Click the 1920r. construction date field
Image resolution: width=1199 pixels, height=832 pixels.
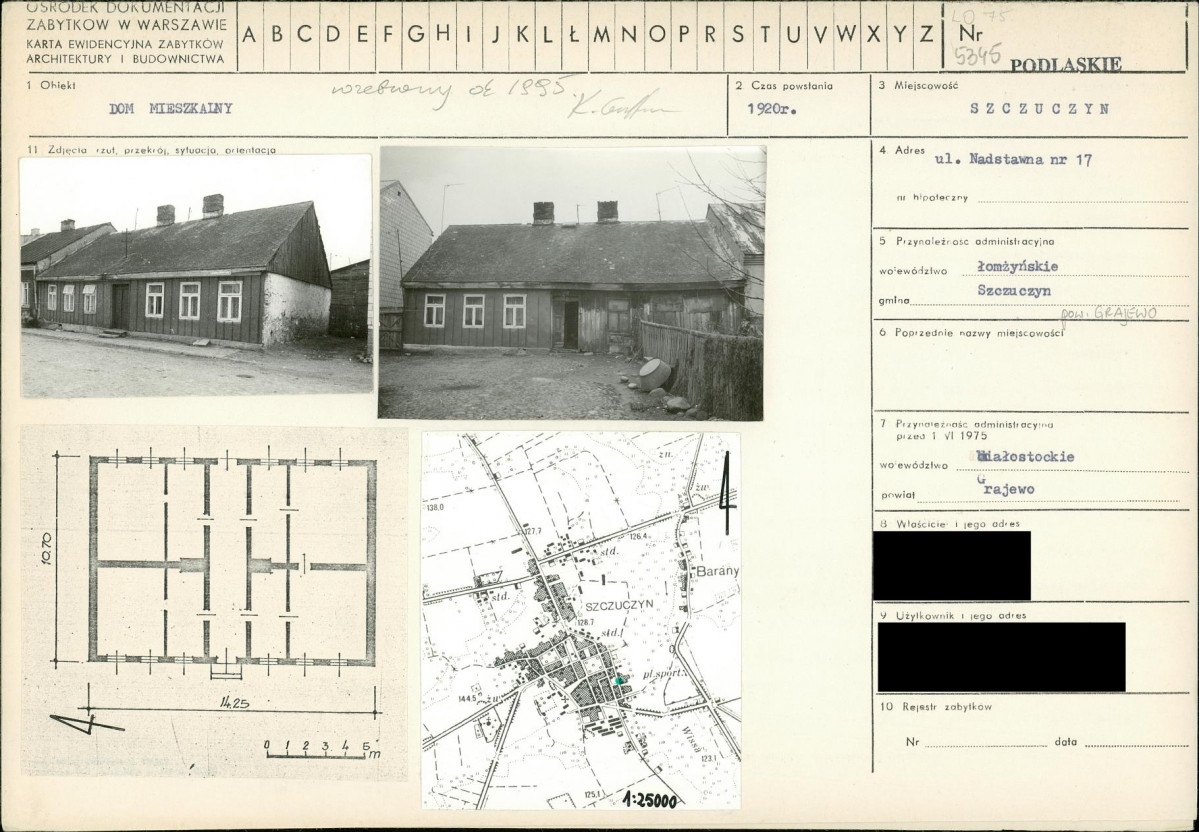[772, 109]
